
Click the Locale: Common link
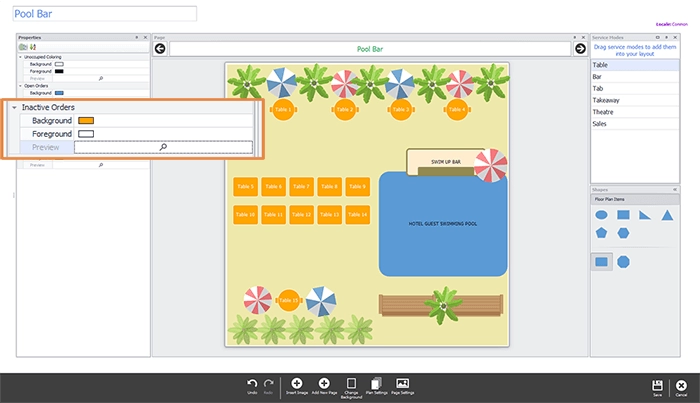point(671,24)
